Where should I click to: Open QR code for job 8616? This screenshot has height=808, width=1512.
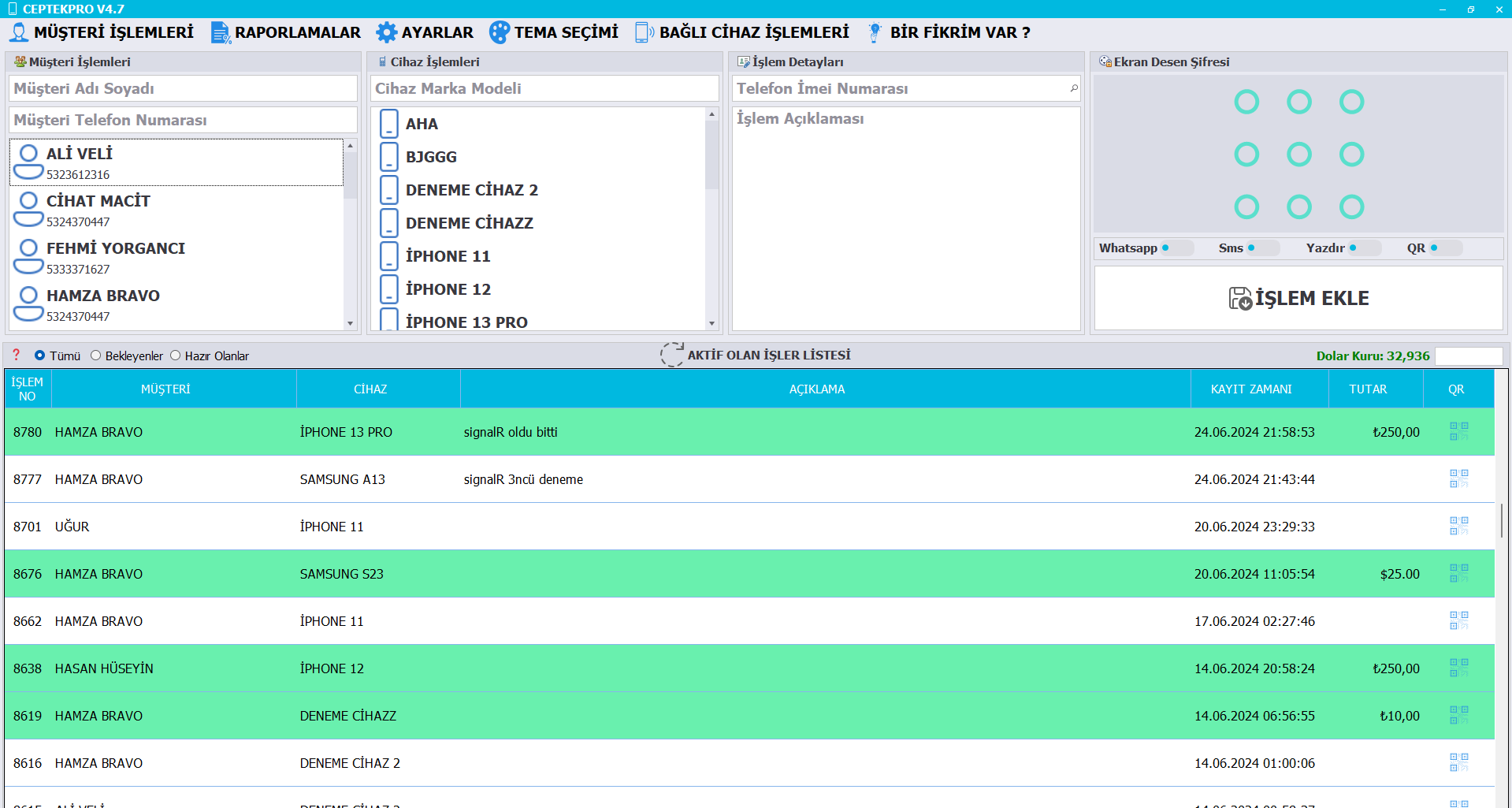coord(1458,762)
